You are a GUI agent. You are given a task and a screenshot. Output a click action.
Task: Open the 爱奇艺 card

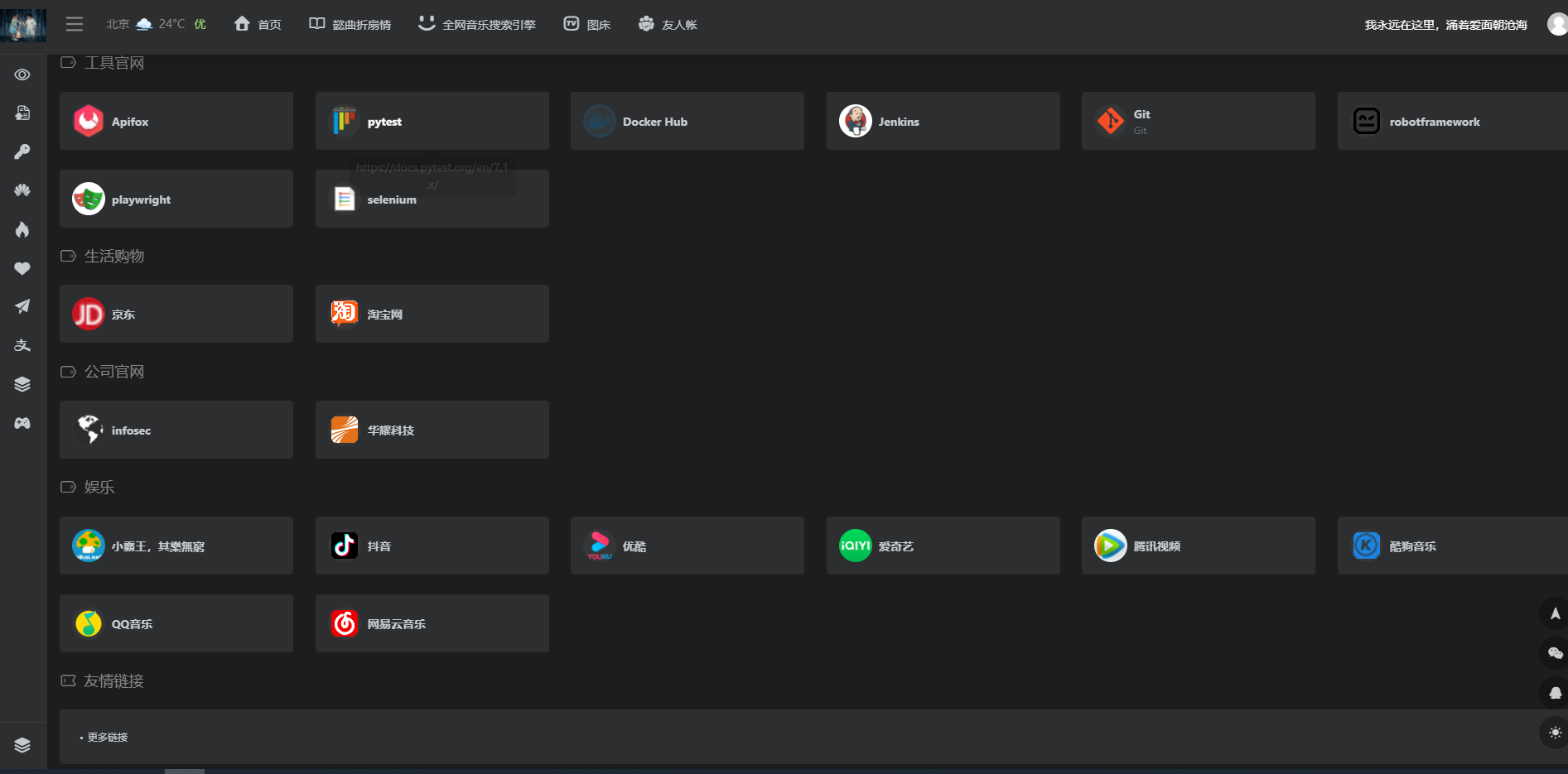(943, 546)
